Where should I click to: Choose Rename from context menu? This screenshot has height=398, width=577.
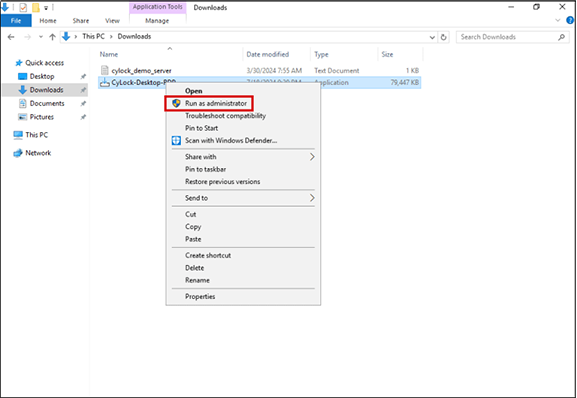[x=197, y=280]
